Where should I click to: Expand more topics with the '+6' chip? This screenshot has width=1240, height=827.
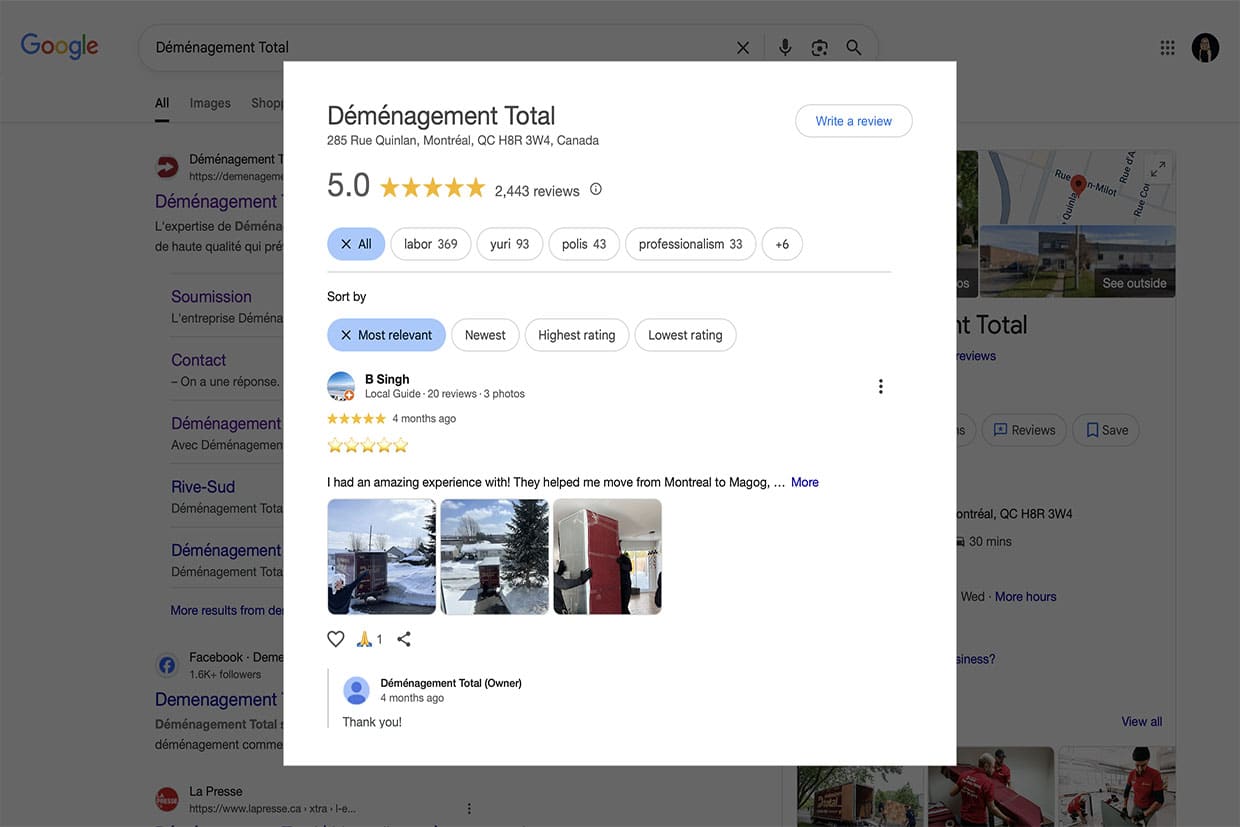click(x=782, y=244)
